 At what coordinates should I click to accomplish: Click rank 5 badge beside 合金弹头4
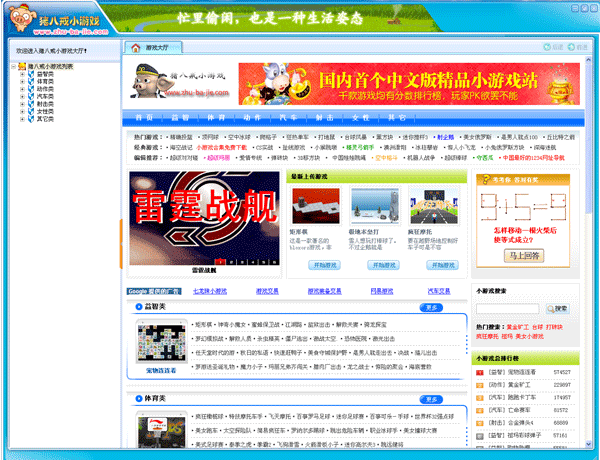(x=479, y=423)
